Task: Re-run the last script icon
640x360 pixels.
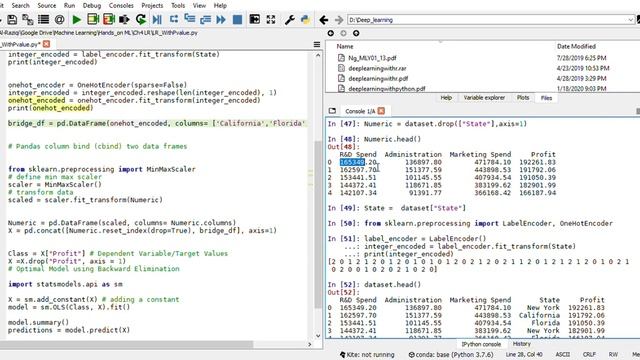Action: pyautogui.click(x=141, y=20)
